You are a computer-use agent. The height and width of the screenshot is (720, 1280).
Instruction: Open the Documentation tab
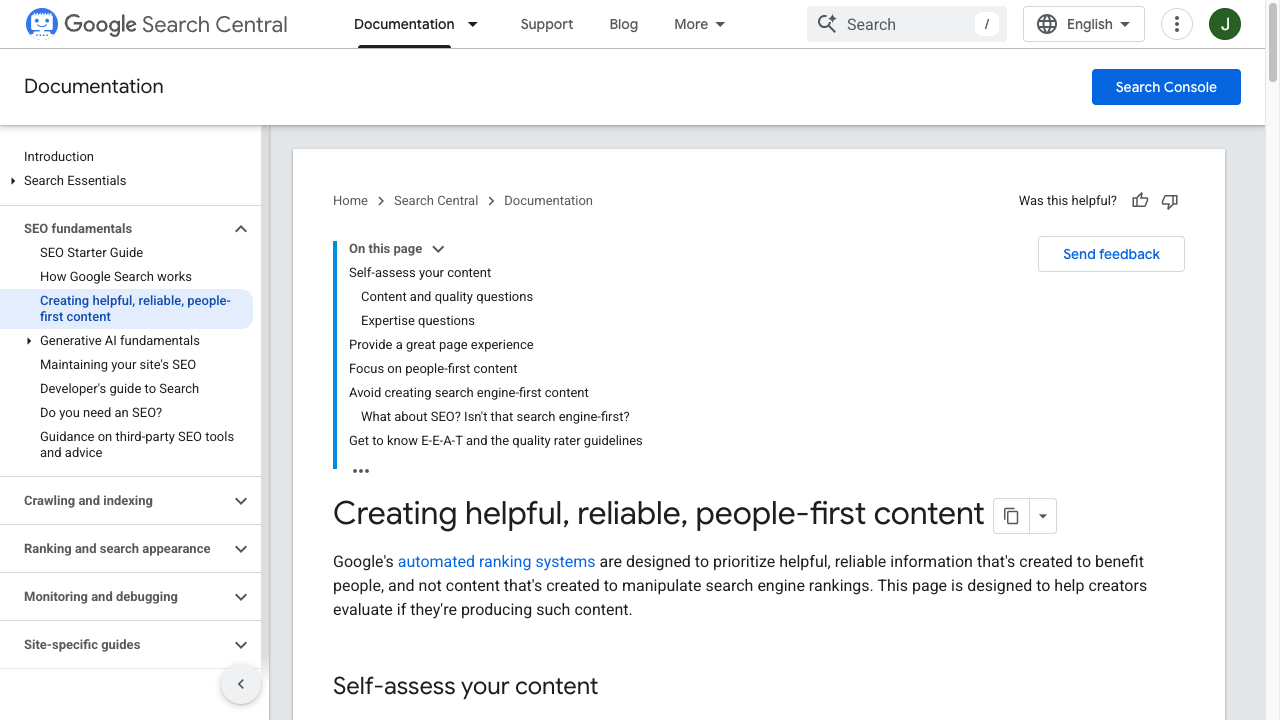[x=404, y=24]
